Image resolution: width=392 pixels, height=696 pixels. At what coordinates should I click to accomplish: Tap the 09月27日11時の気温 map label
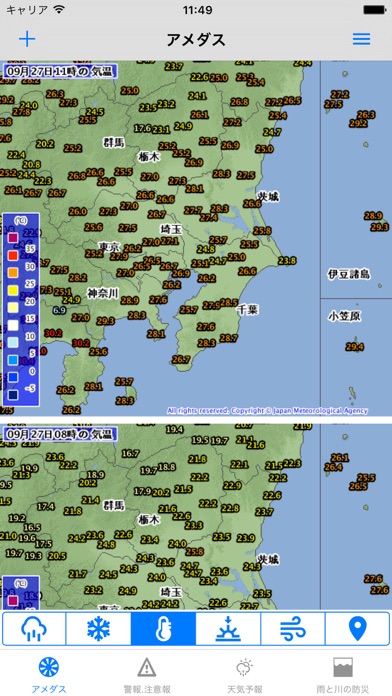[60, 71]
